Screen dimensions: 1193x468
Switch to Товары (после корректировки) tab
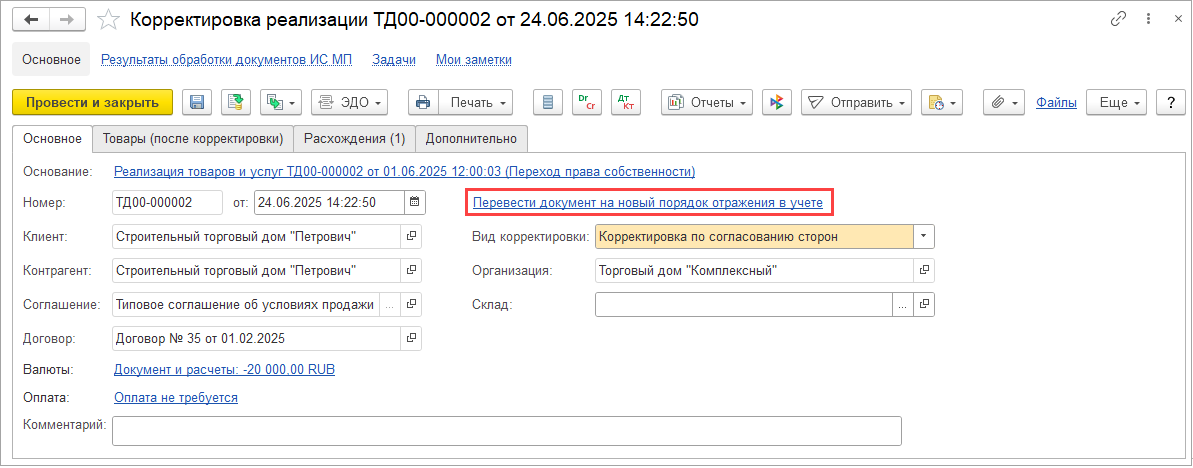click(192, 138)
